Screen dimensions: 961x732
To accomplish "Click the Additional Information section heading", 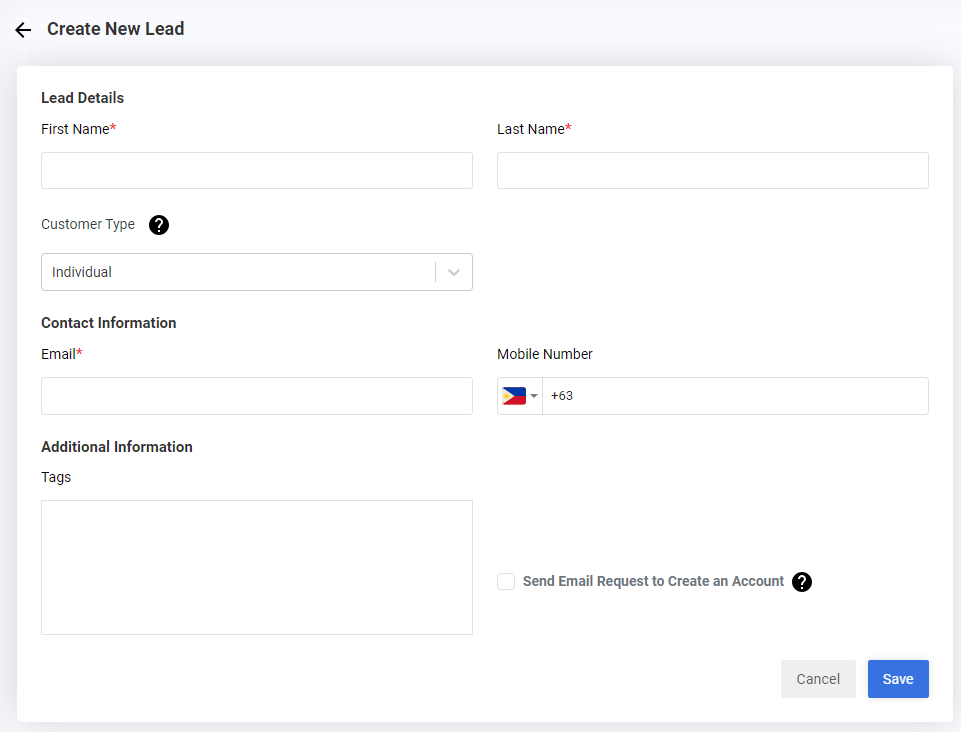I will [x=117, y=447].
